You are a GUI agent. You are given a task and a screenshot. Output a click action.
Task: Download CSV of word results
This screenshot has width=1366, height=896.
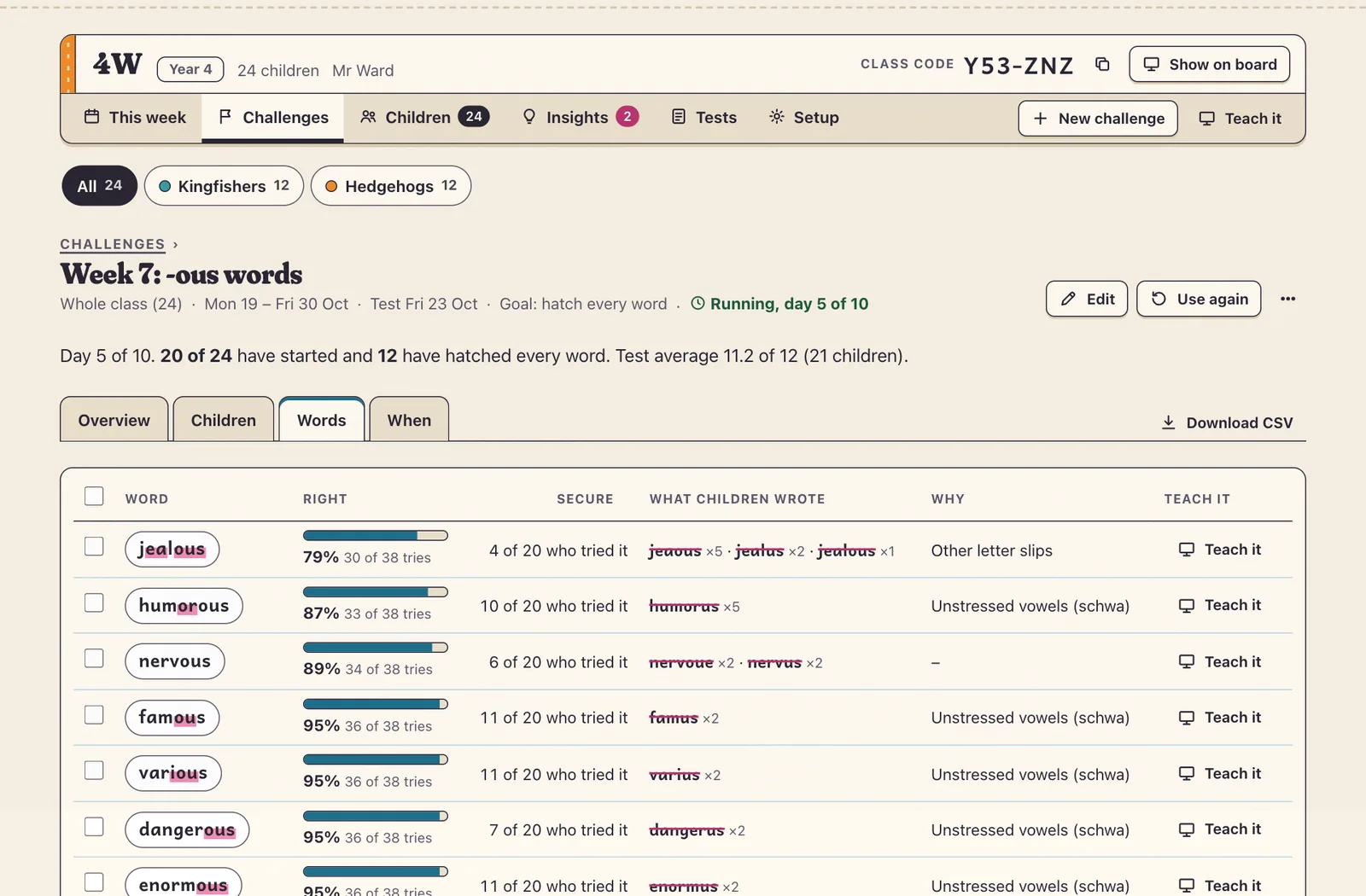pyautogui.click(x=1227, y=422)
